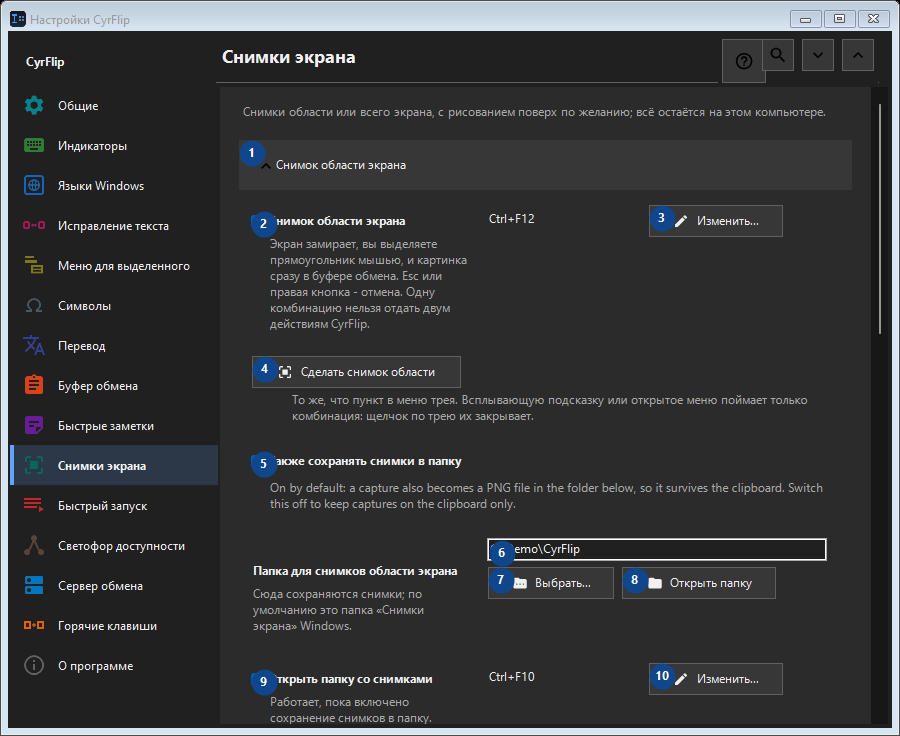Click the 'Ctrl+F10' shortcut text
The height and width of the screenshot is (736, 900).
511,677
